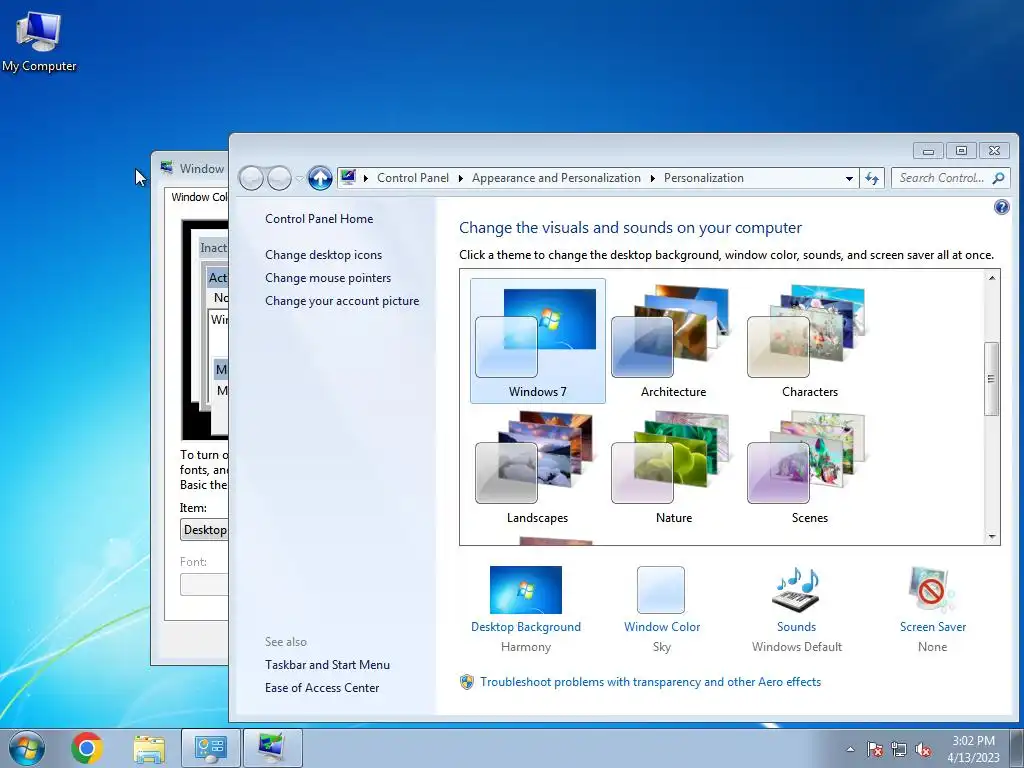Switch to the Window Color taskbar button
1024x768 pixels.
point(272,748)
